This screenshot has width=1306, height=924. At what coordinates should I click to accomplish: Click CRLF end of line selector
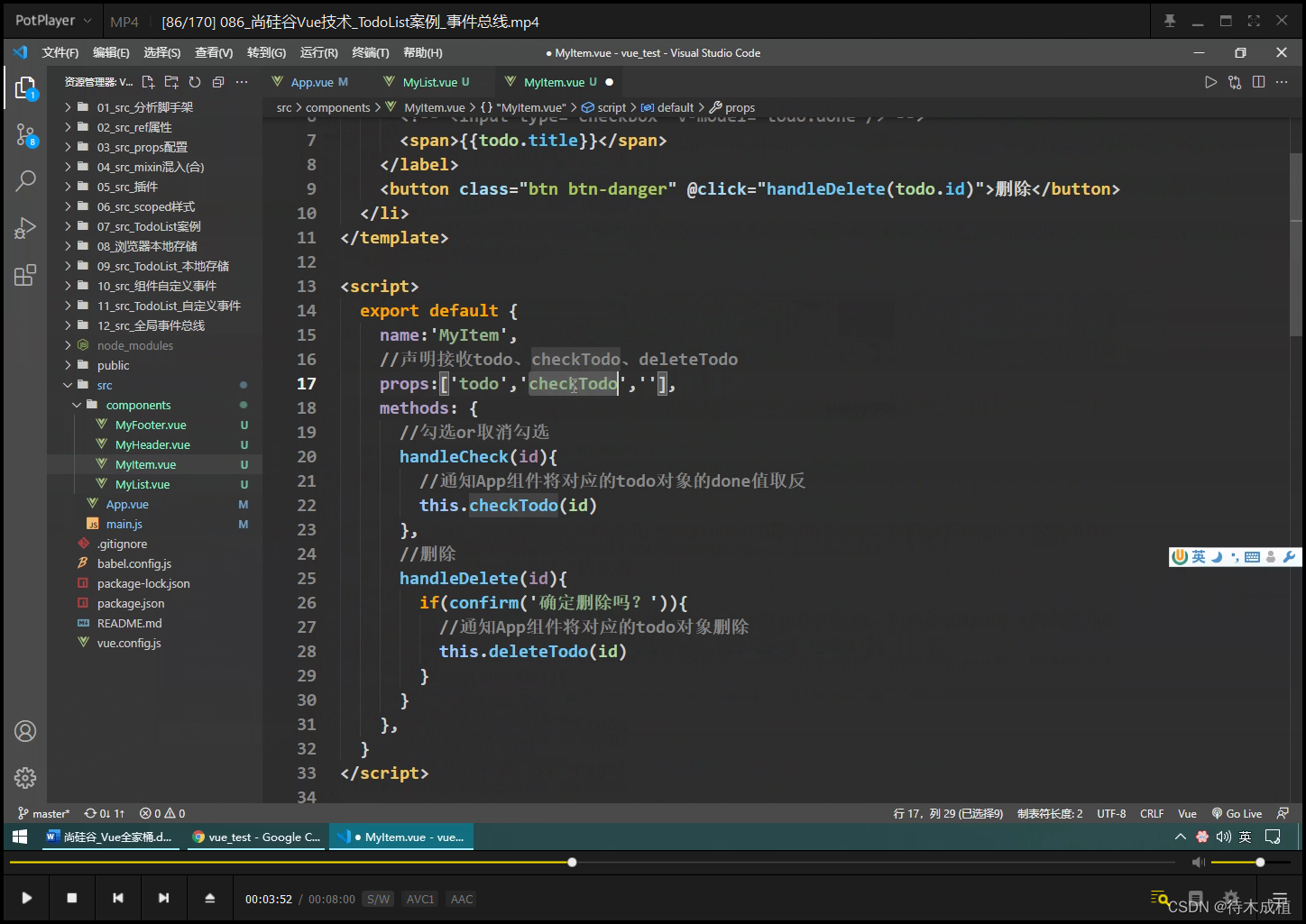pos(1152,813)
